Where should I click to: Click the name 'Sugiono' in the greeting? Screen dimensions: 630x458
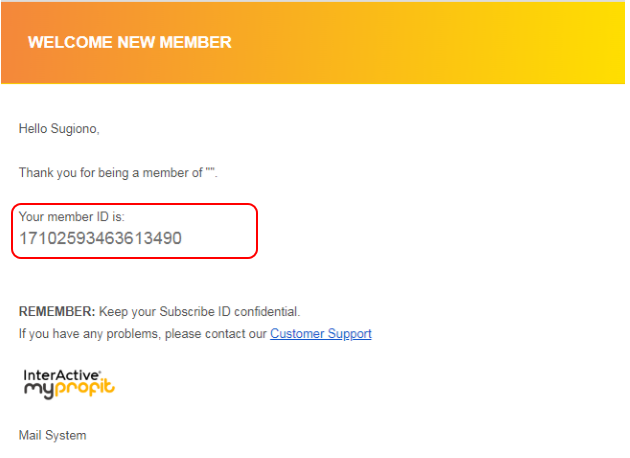tap(76, 129)
